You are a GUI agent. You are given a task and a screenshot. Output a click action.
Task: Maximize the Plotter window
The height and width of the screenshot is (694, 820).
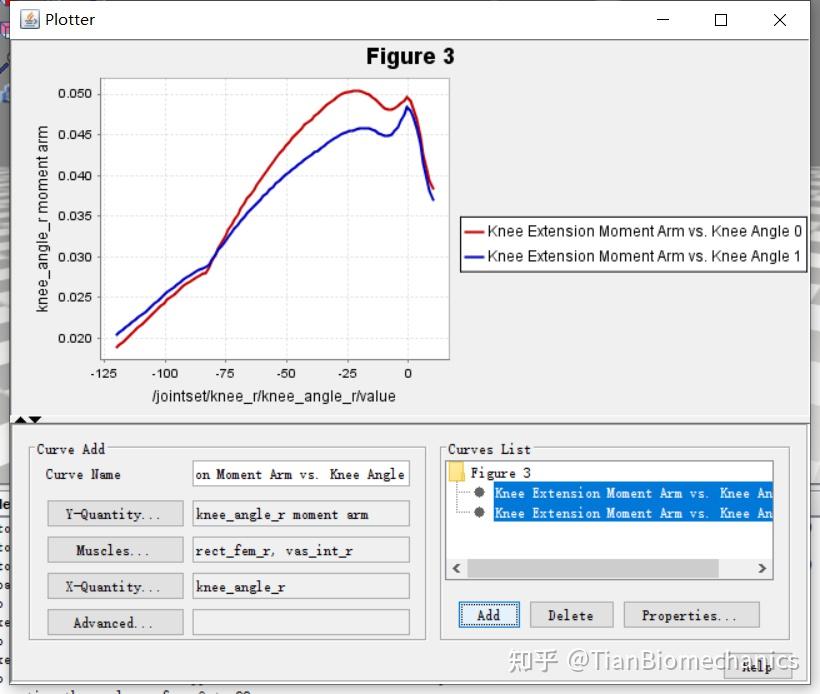(721, 20)
